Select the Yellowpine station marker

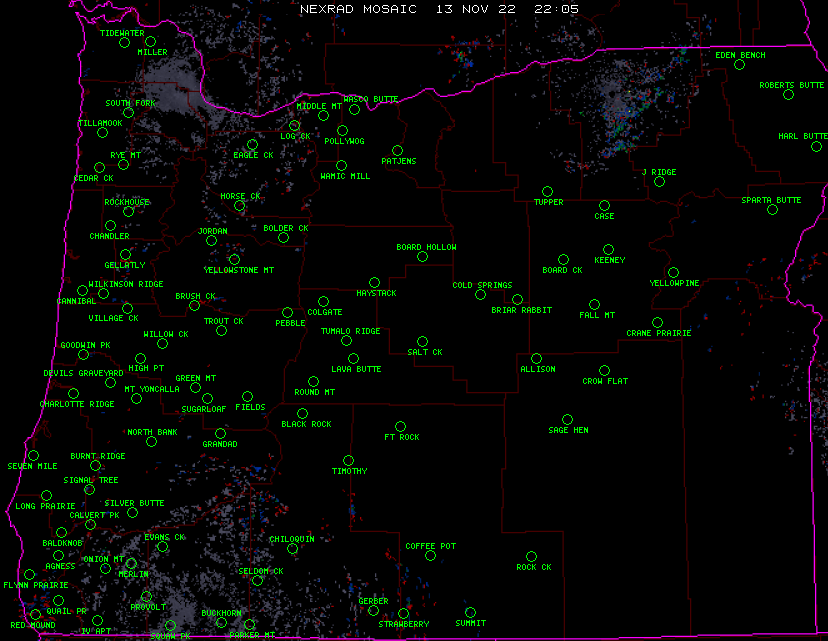[674, 272]
